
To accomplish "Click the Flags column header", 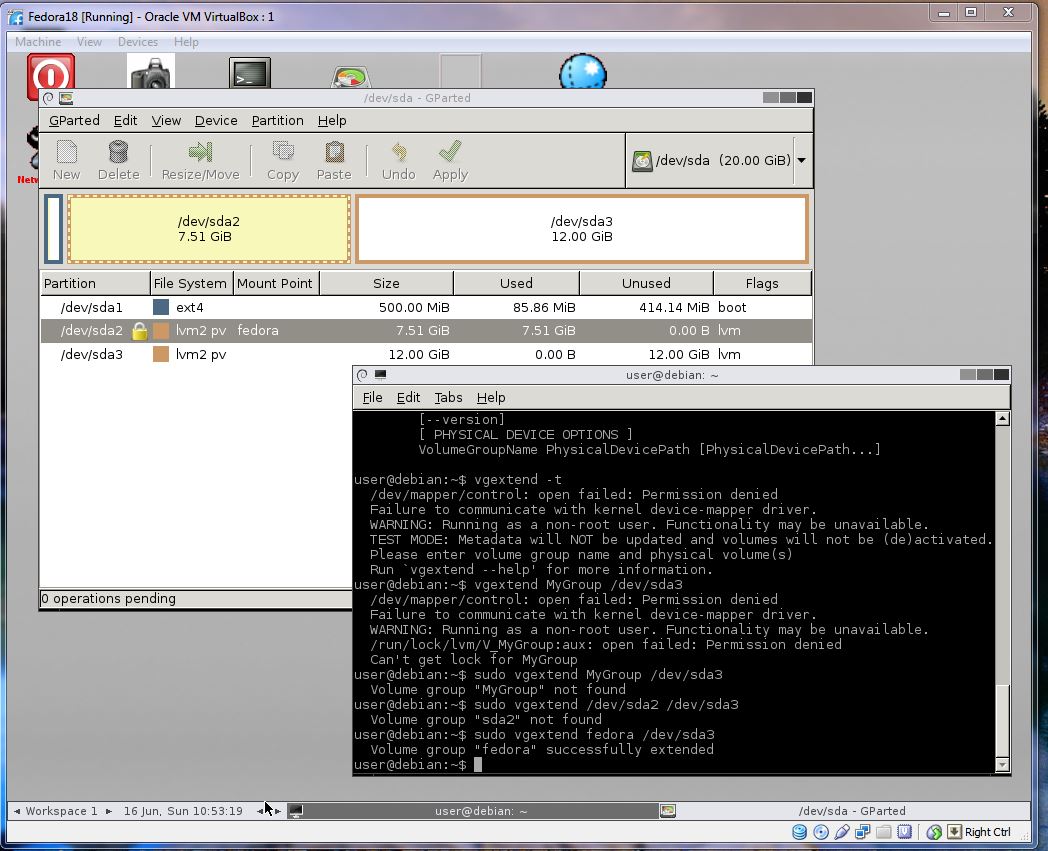I will click(762, 283).
